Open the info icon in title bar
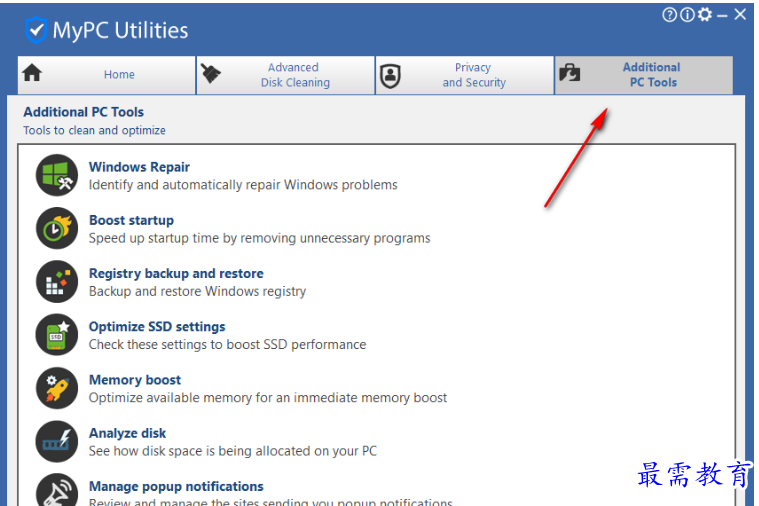 tap(687, 15)
